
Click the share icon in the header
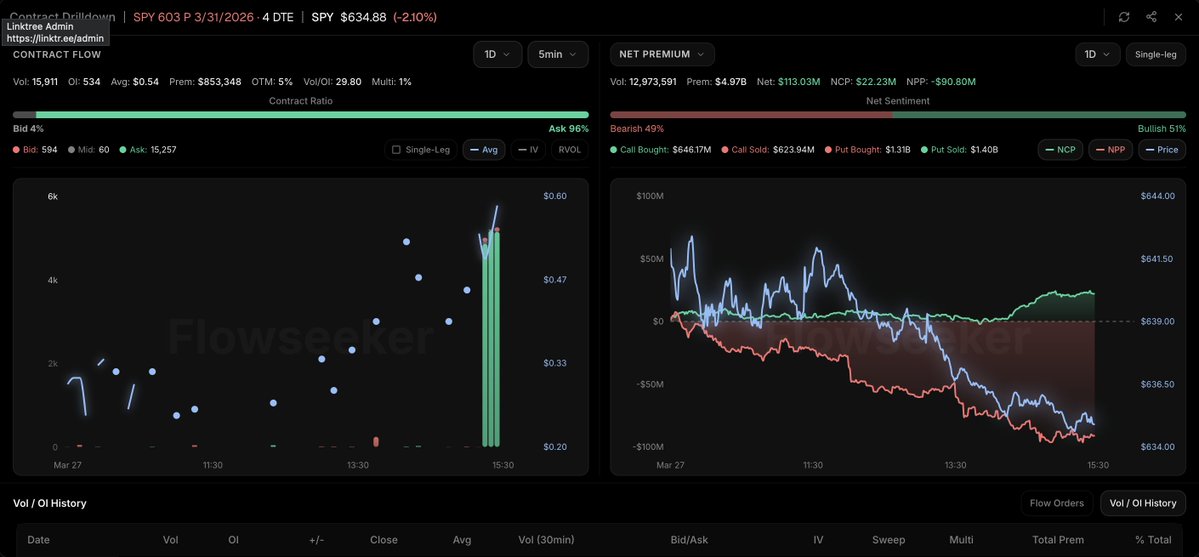click(1151, 17)
